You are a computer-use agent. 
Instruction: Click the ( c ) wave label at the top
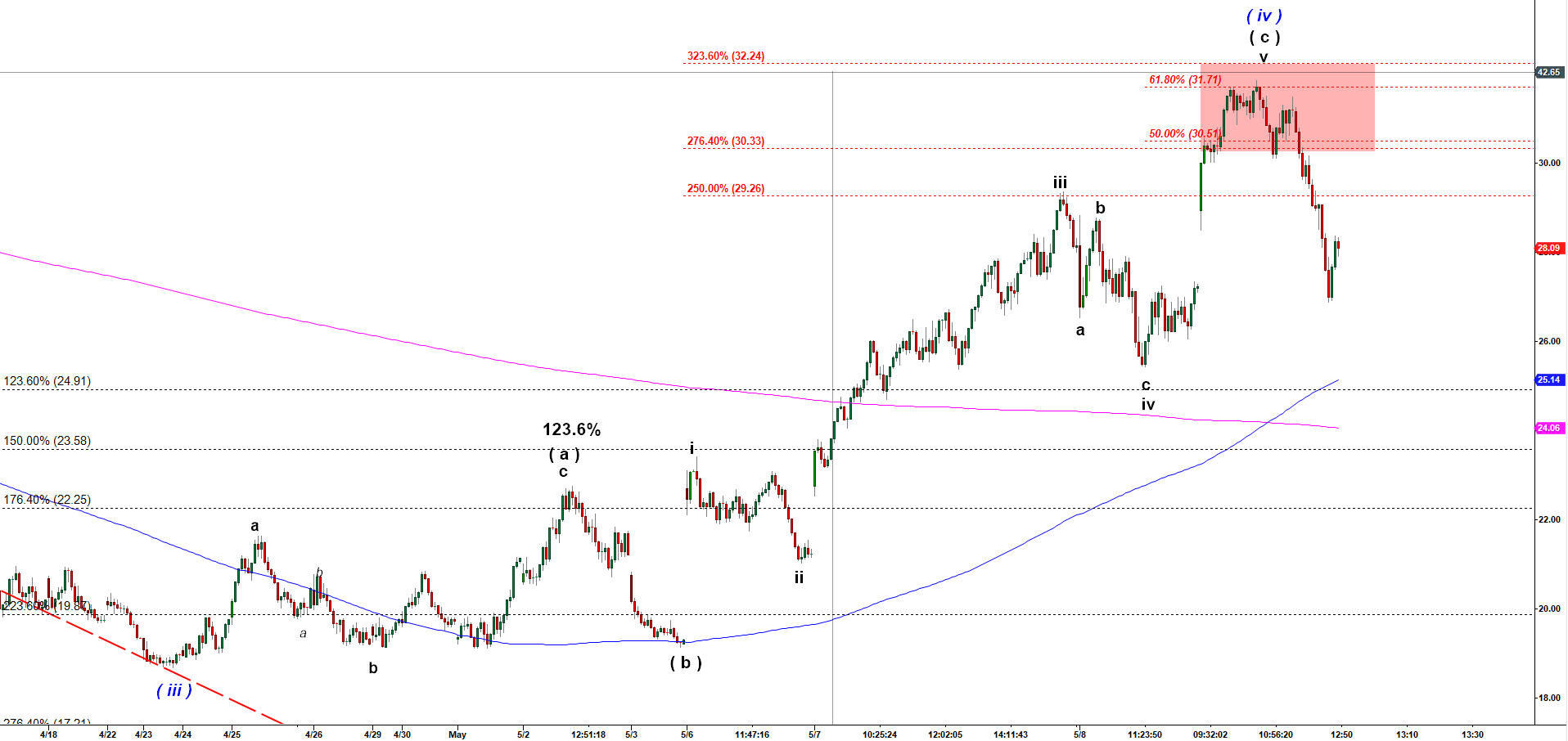click(x=1264, y=37)
